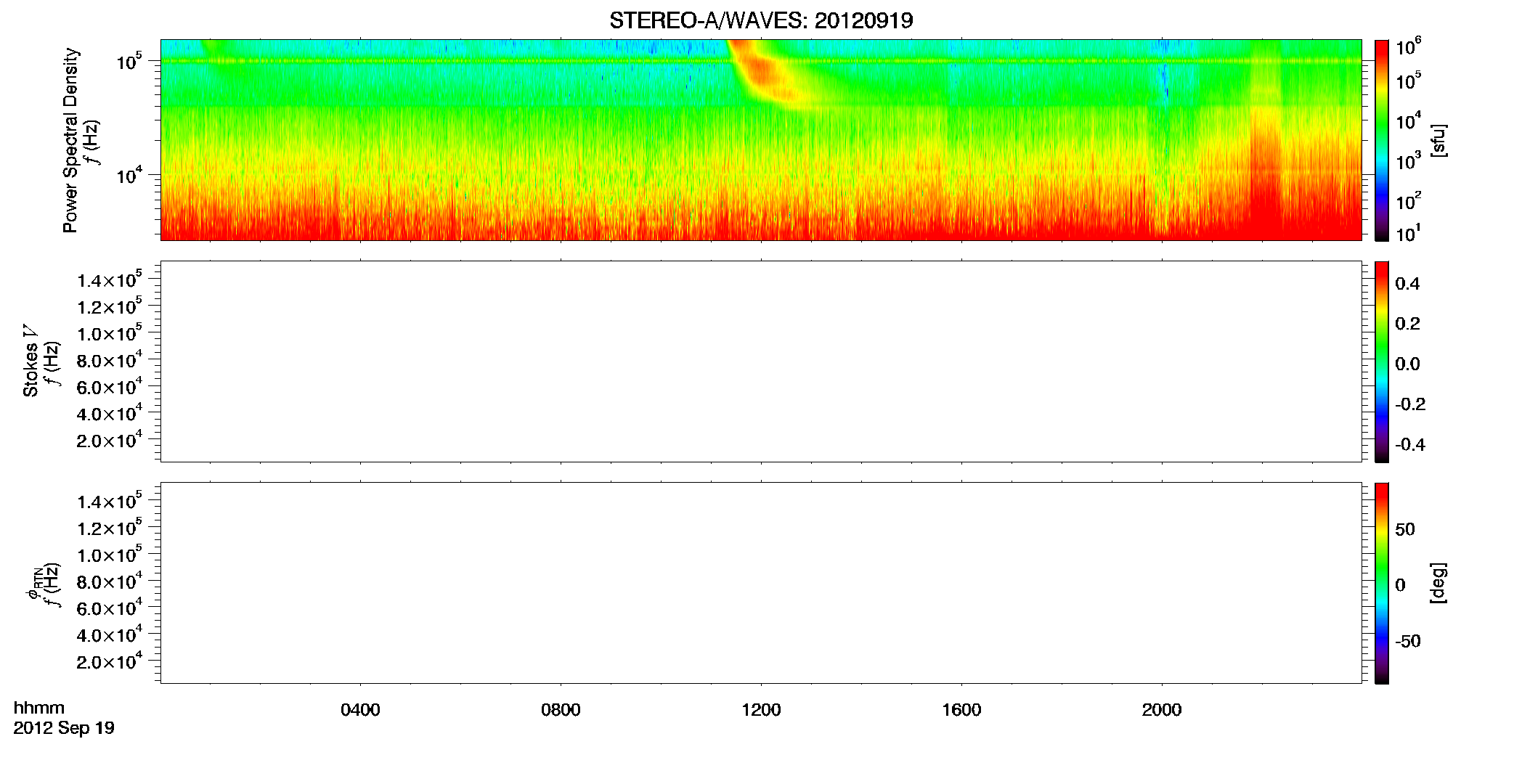Click the positive "50" tick on degrees colorbar
The image size is (1522, 784).
click(1404, 529)
